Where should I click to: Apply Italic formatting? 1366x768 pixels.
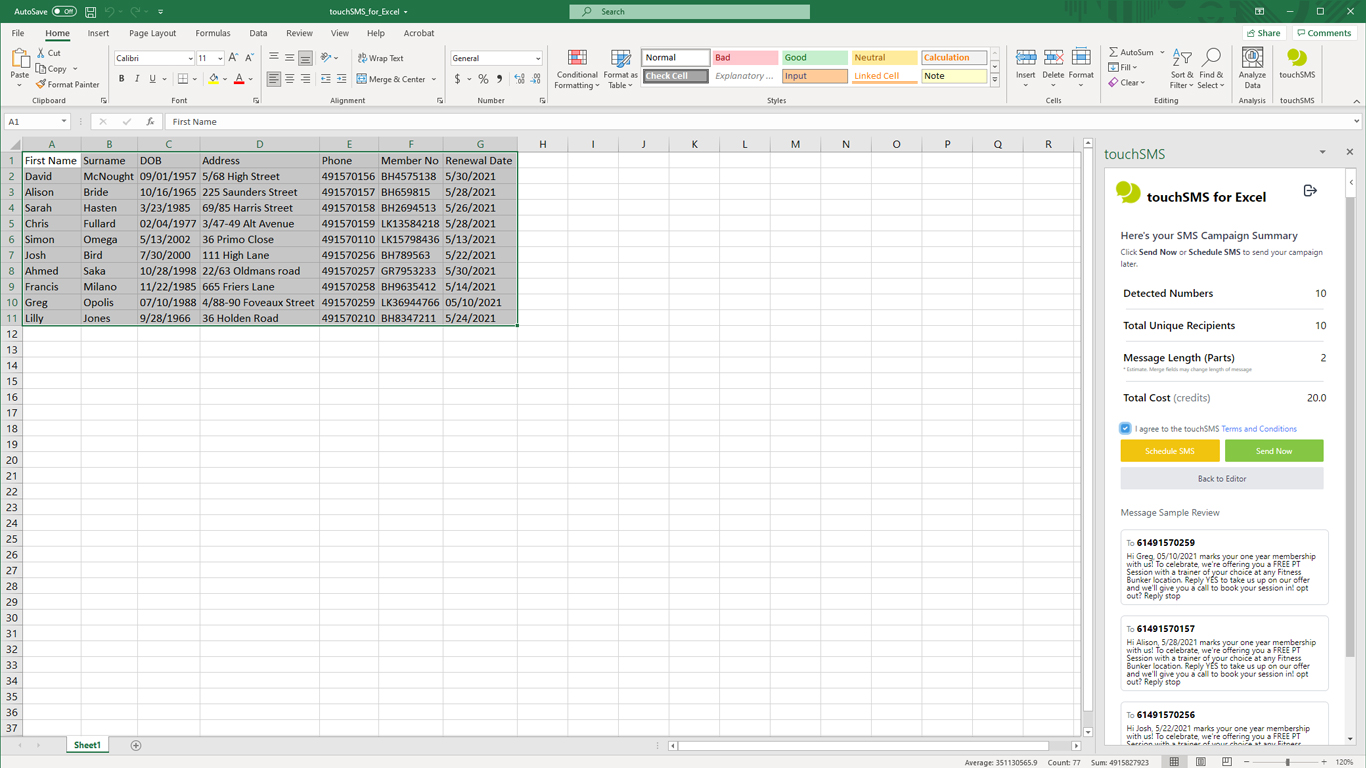pos(137,79)
